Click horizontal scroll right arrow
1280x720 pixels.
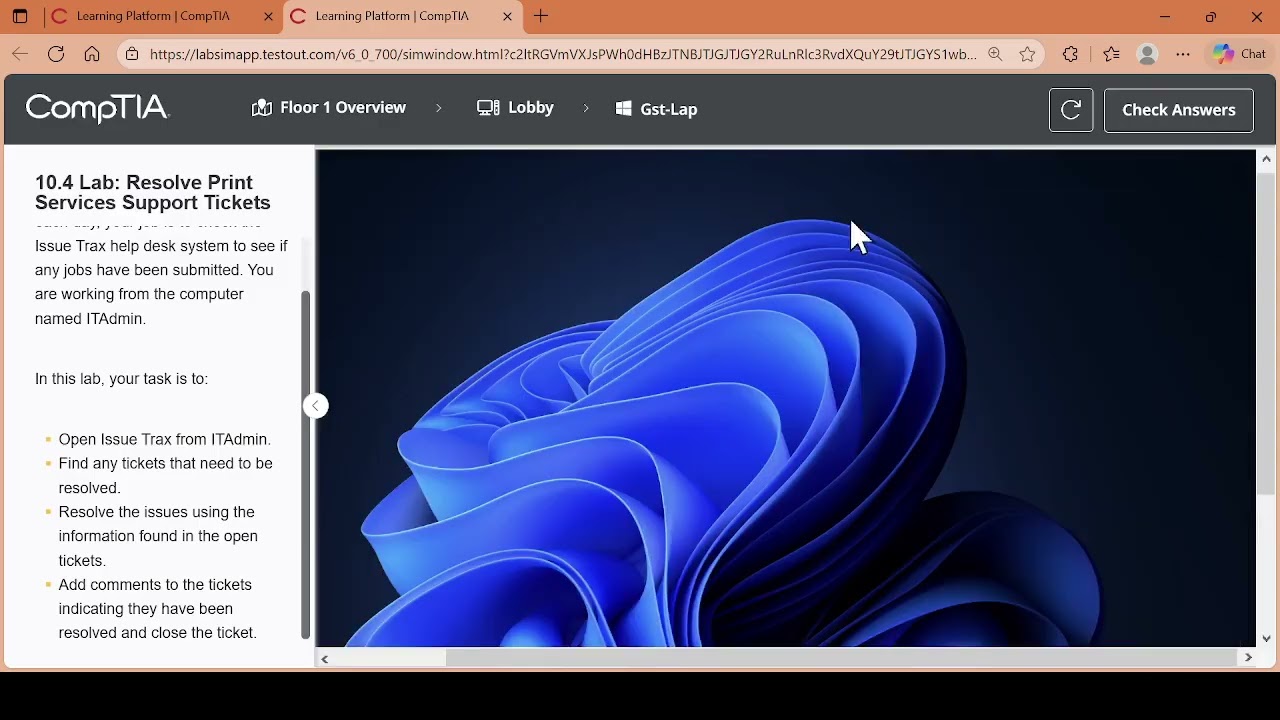1248,658
